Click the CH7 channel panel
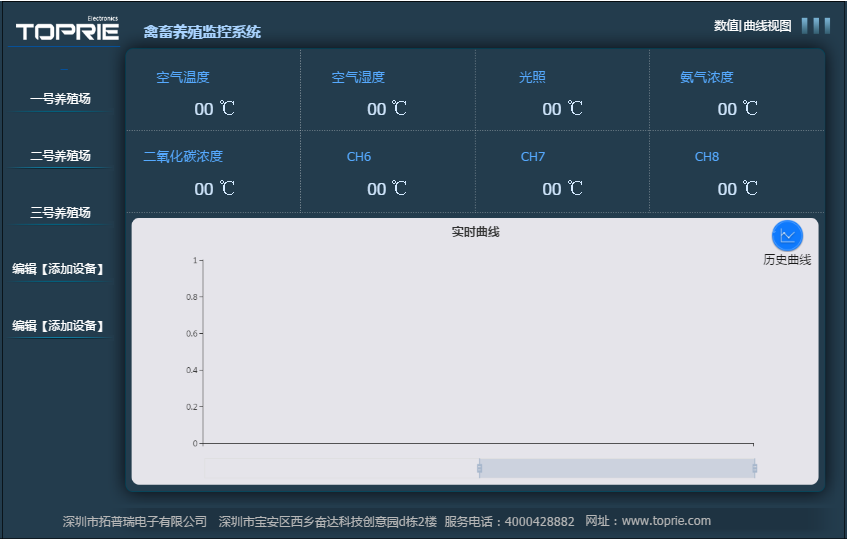Image resolution: width=847 pixels, height=541 pixels. 562,172
